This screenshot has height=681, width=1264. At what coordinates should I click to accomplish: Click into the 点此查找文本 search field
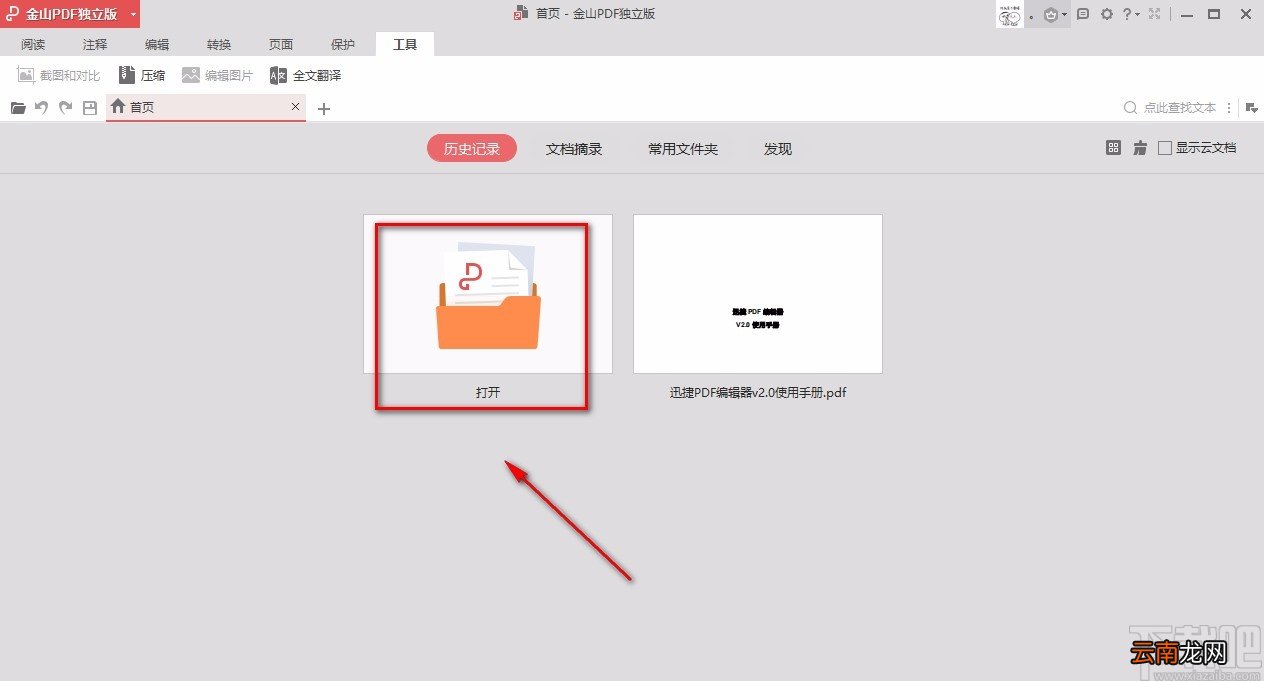1180,107
